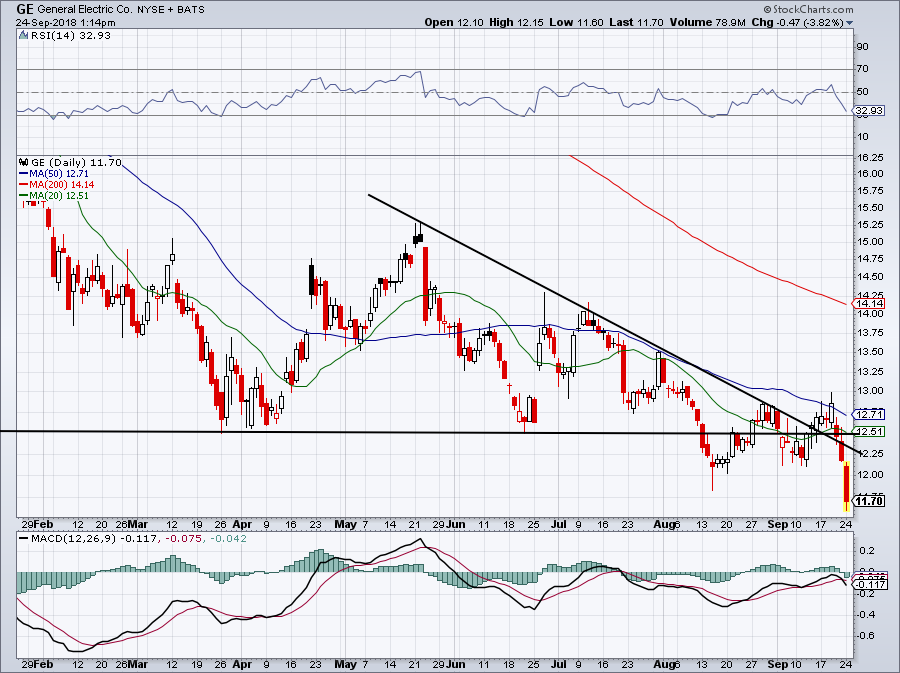Click the General Electric Co. company name
This screenshot has height=673, width=900.
[x=86, y=10]
